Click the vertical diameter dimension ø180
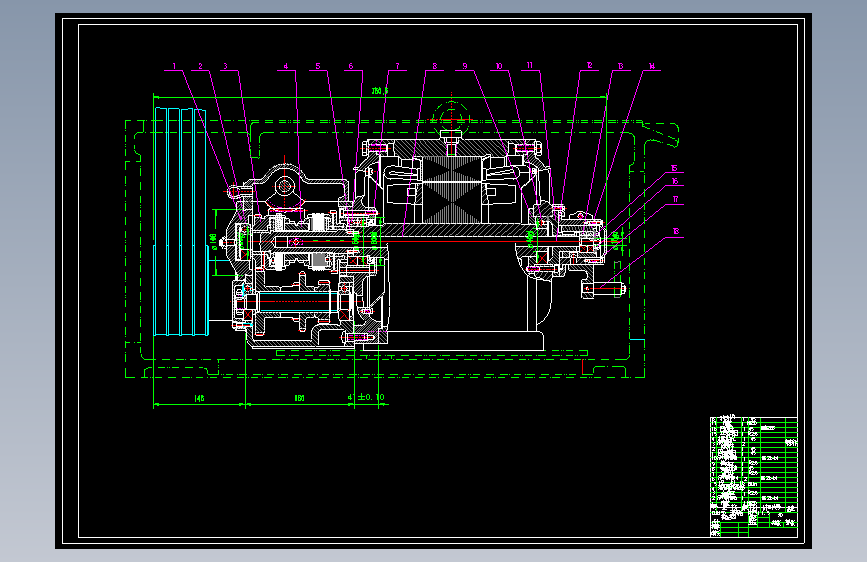The image size is (867, 562). [x=213, y=241]
